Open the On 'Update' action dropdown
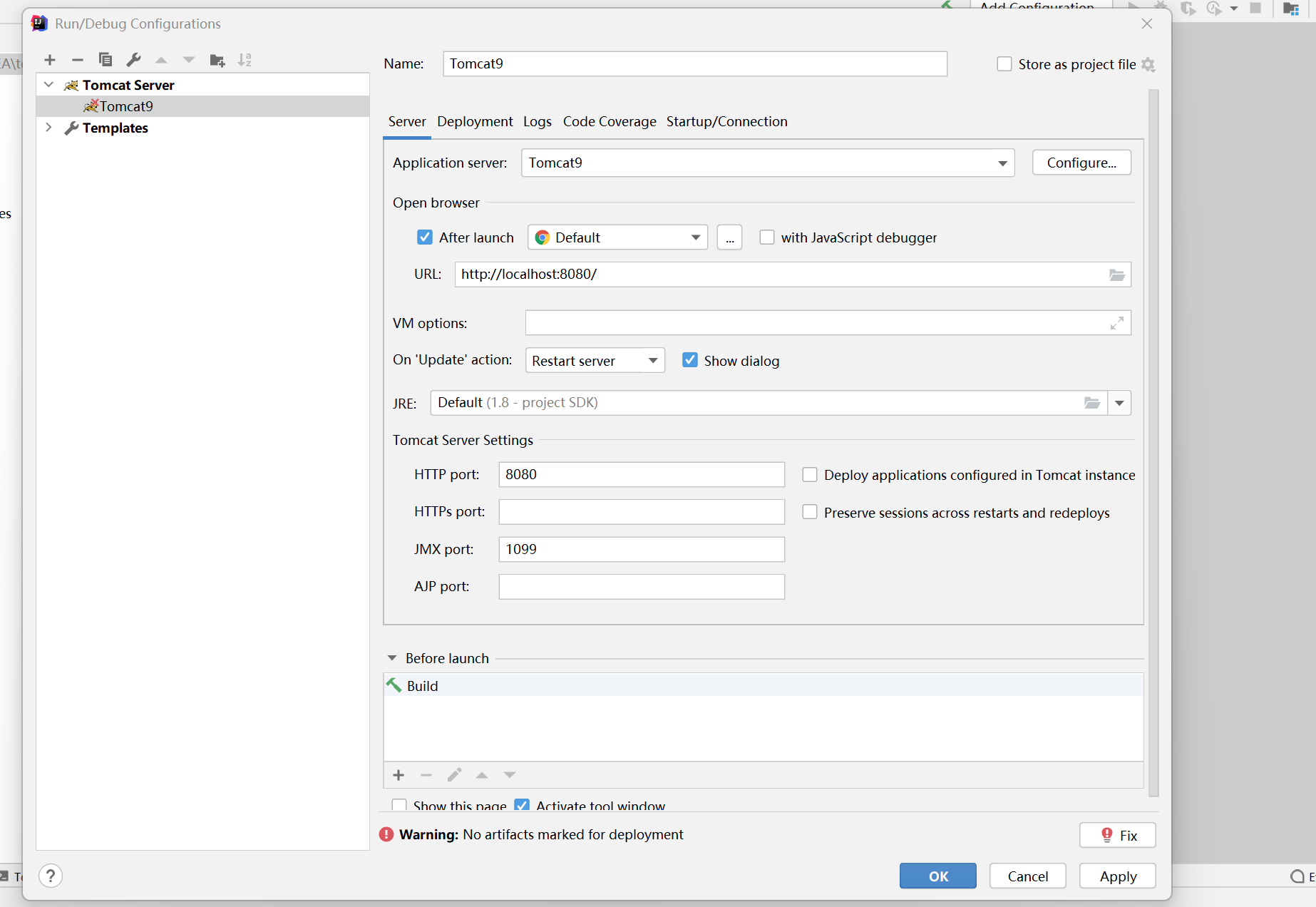The image size is (1316, 907). 595,360
